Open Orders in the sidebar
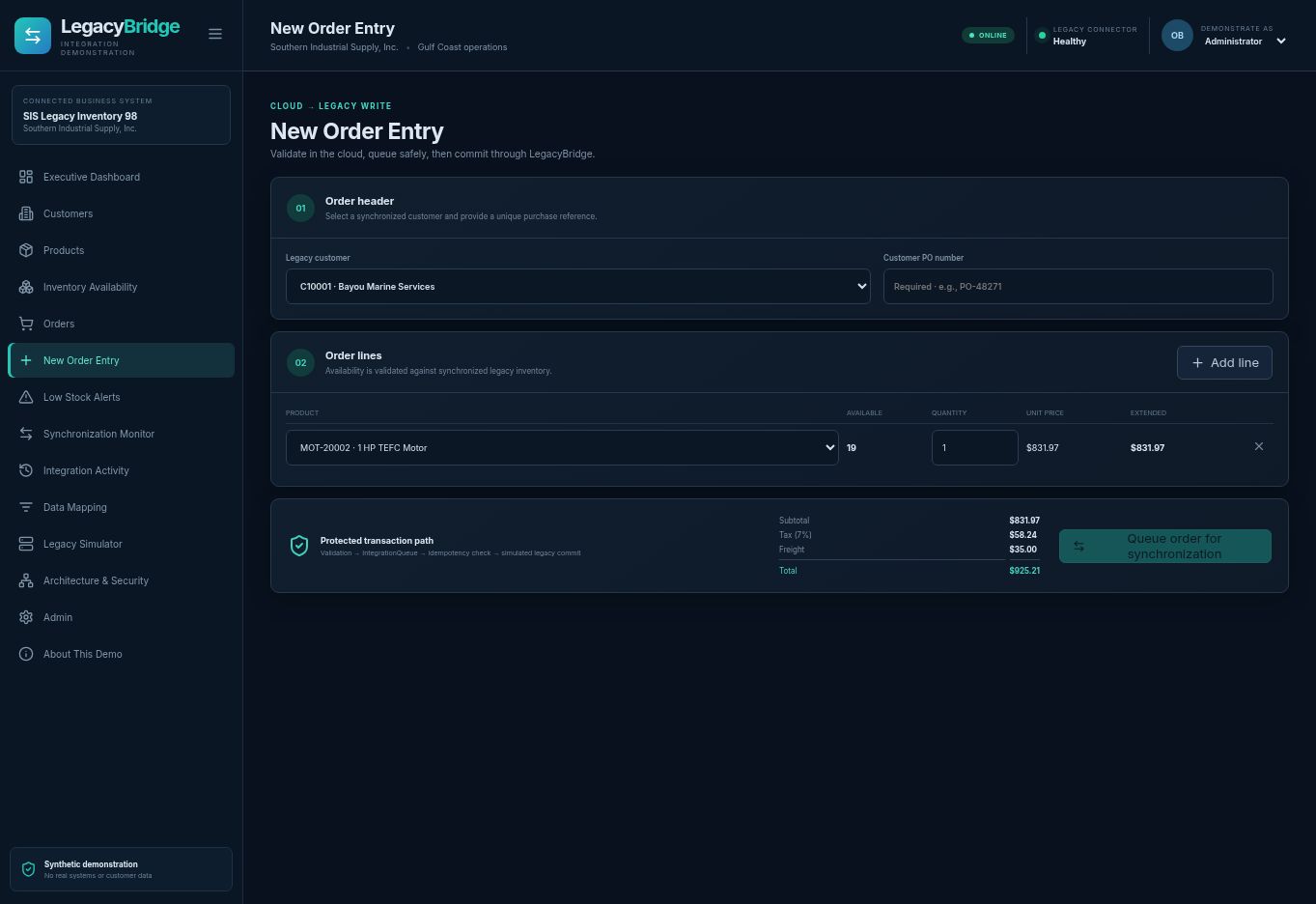The height and width of the screenshot is (904, 1316). pos(122,324)
